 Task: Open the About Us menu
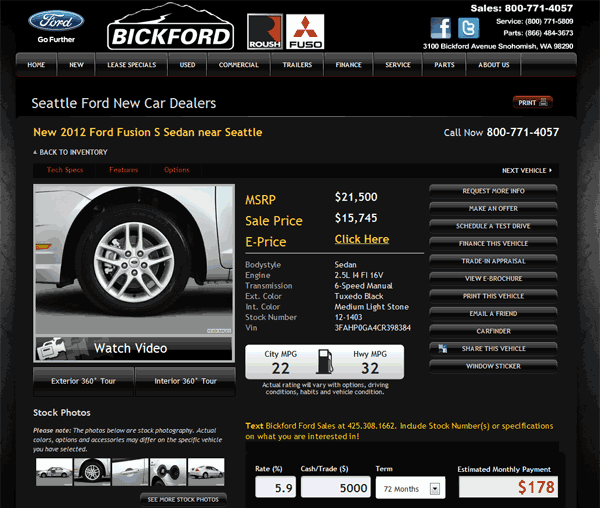(494, 65)
